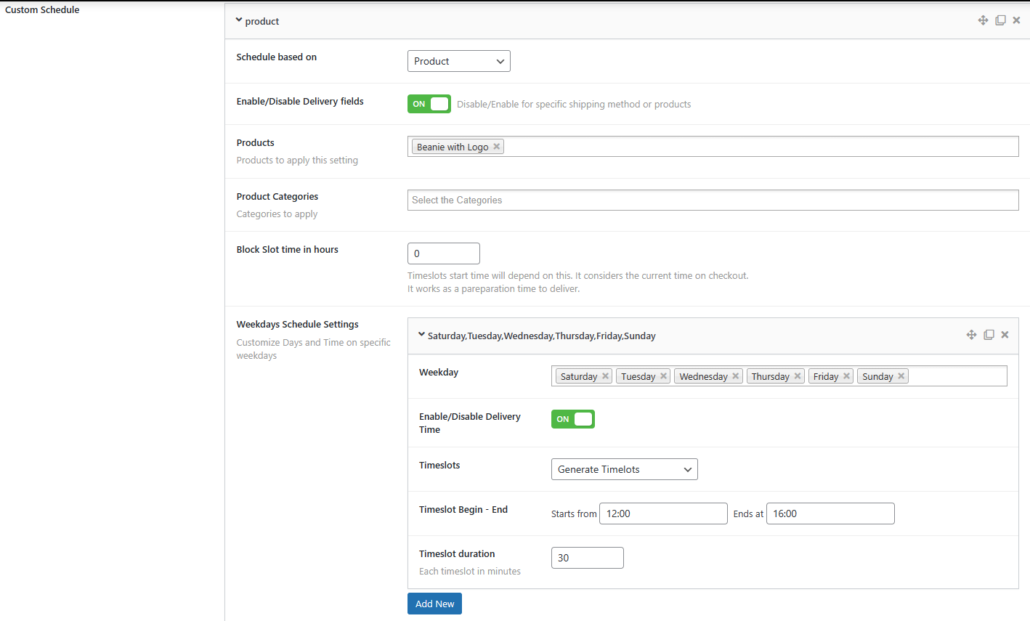Toggle Enable/Disable Delivery fields switch off
Image resolution: width=1030 pixels, height=621 pixels.
point(428,102)
